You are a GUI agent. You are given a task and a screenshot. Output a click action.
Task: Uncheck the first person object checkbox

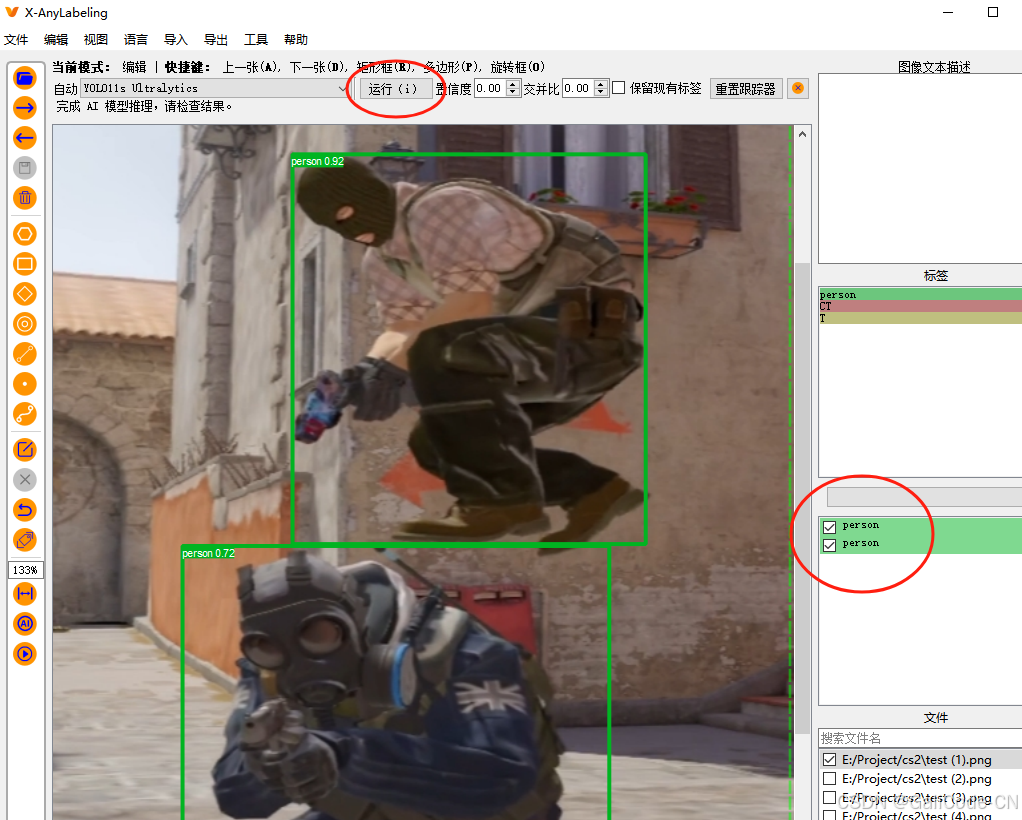(830, 527)
